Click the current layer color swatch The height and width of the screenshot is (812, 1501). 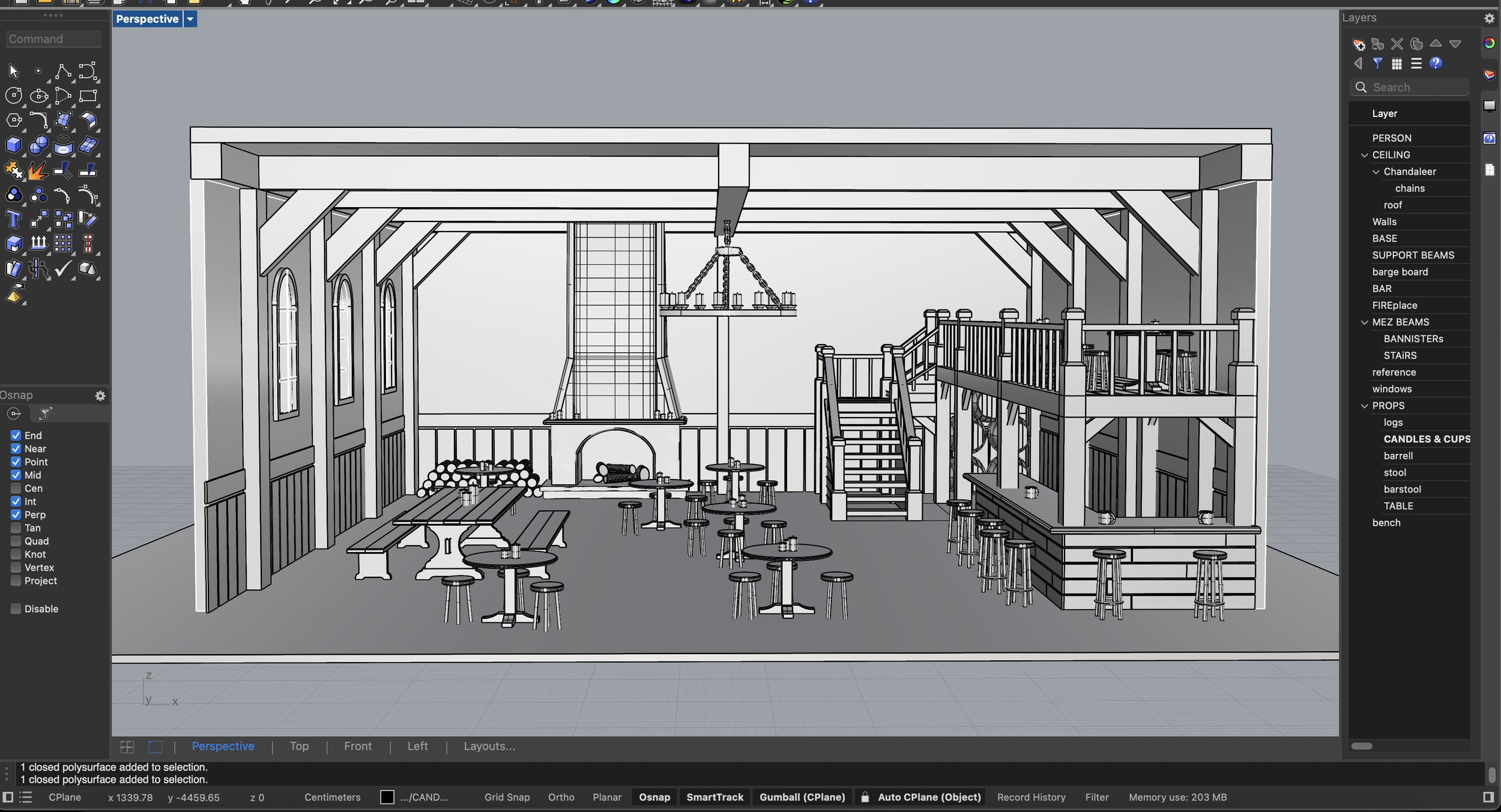pos(387,797)
